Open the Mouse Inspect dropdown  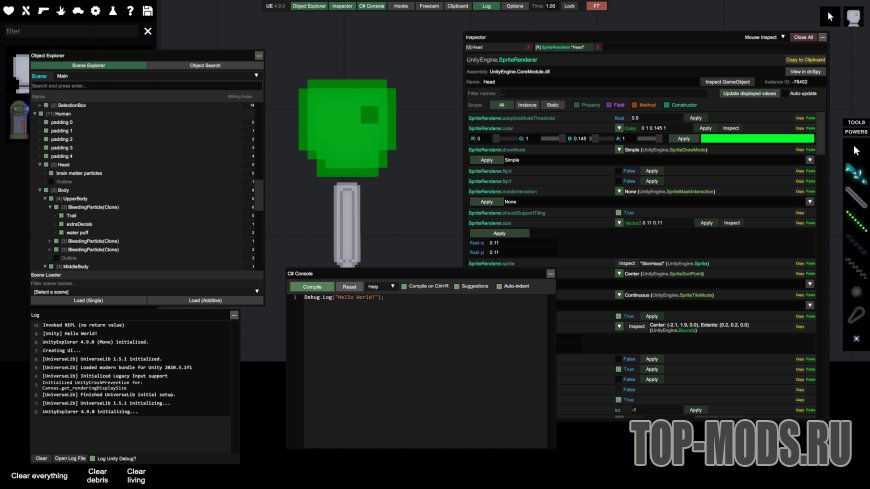[x=766, y=37]
